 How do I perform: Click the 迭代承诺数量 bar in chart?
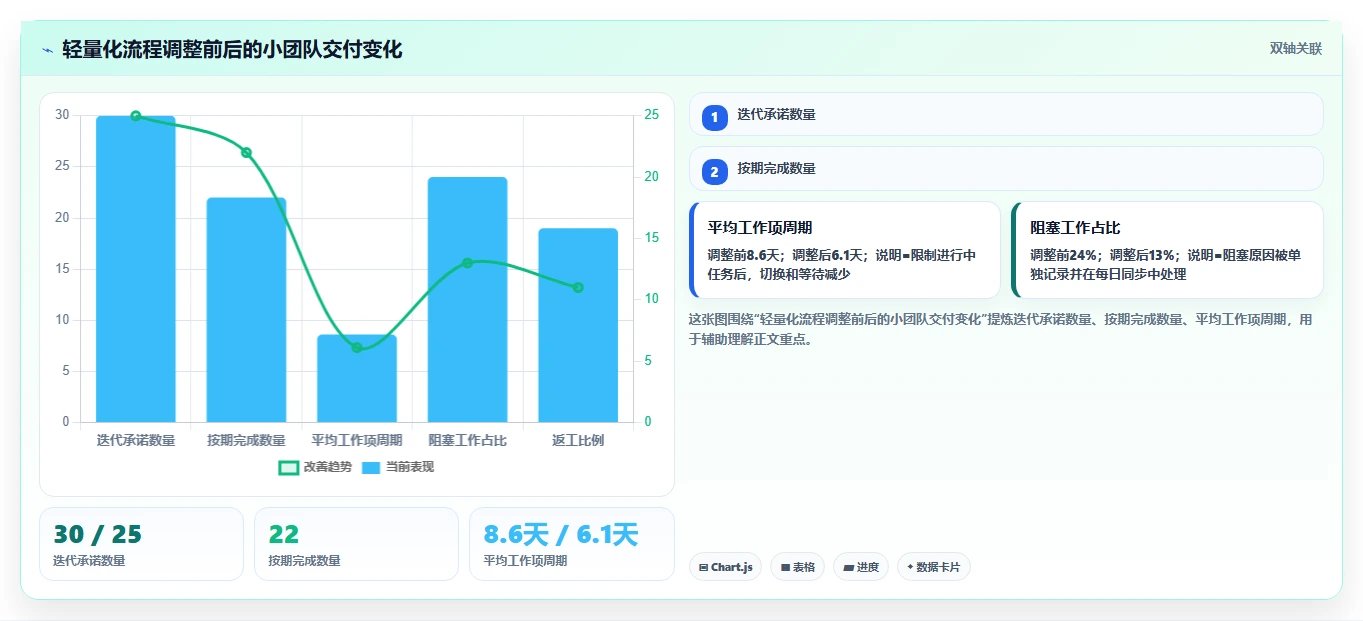(136, 269)
